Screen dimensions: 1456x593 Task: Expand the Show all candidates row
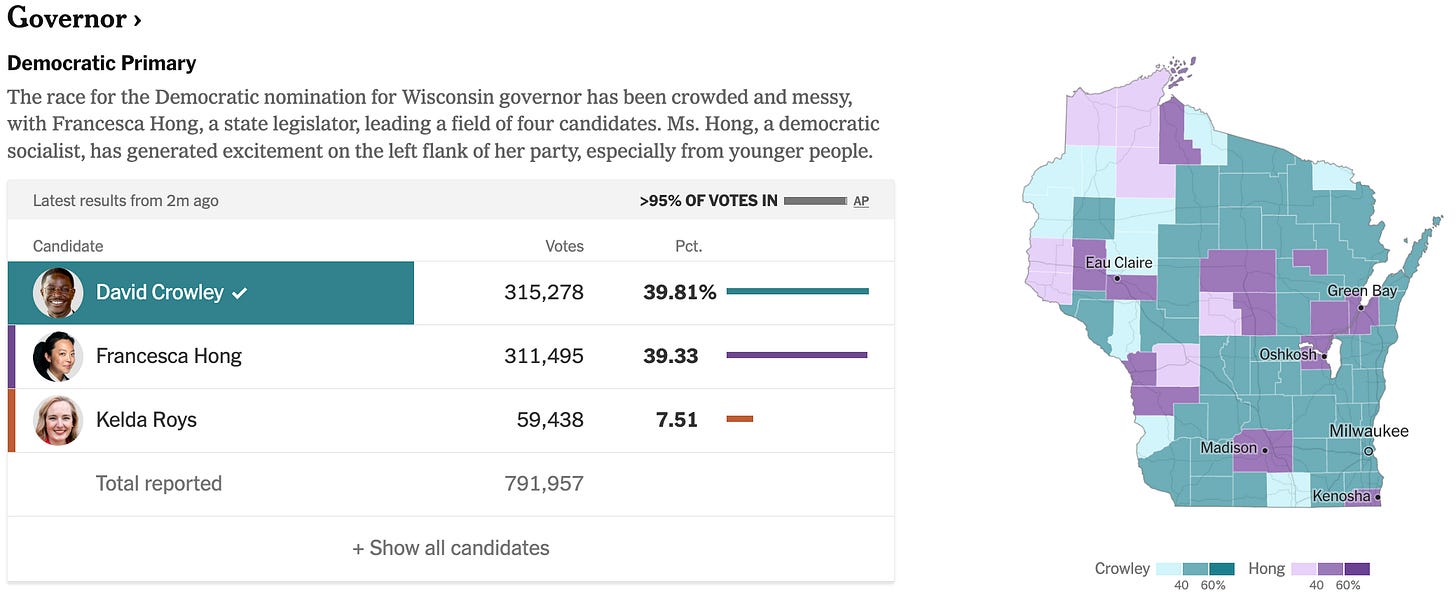[451, 548]
